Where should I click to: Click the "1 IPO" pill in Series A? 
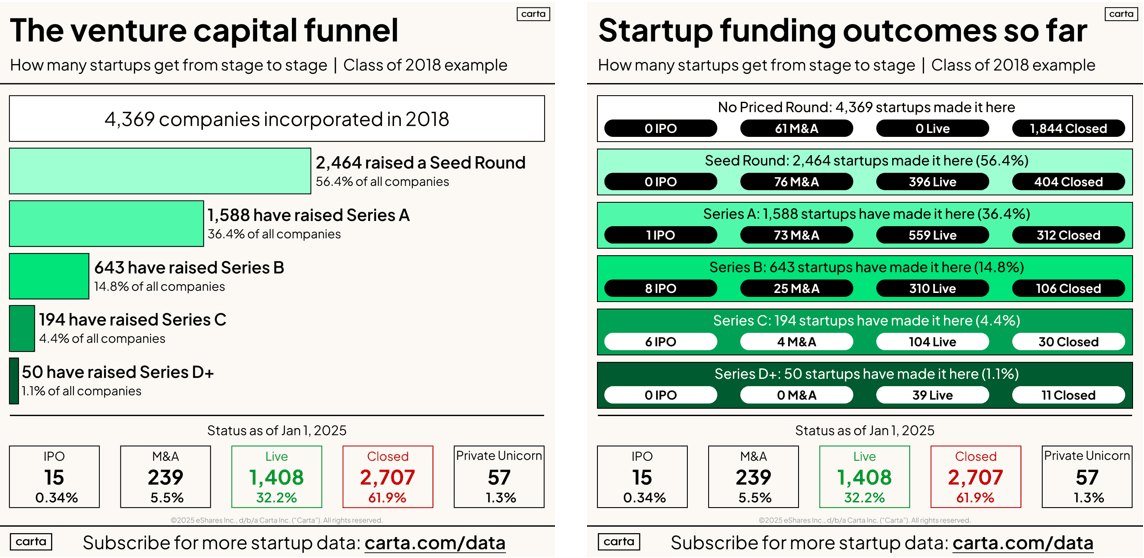pyautogui.click(x=660, y=235)
